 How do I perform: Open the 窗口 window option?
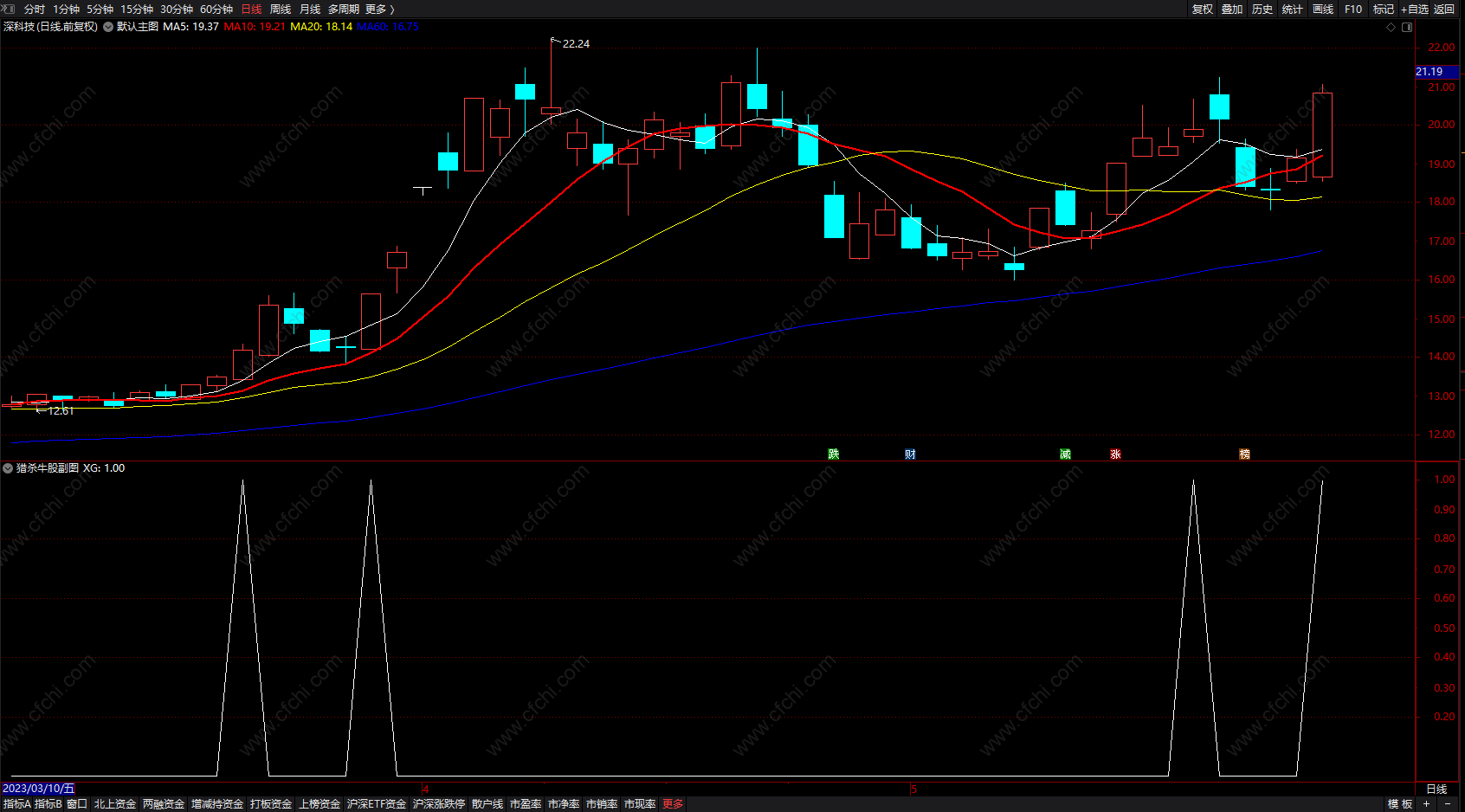coord(77,804)
